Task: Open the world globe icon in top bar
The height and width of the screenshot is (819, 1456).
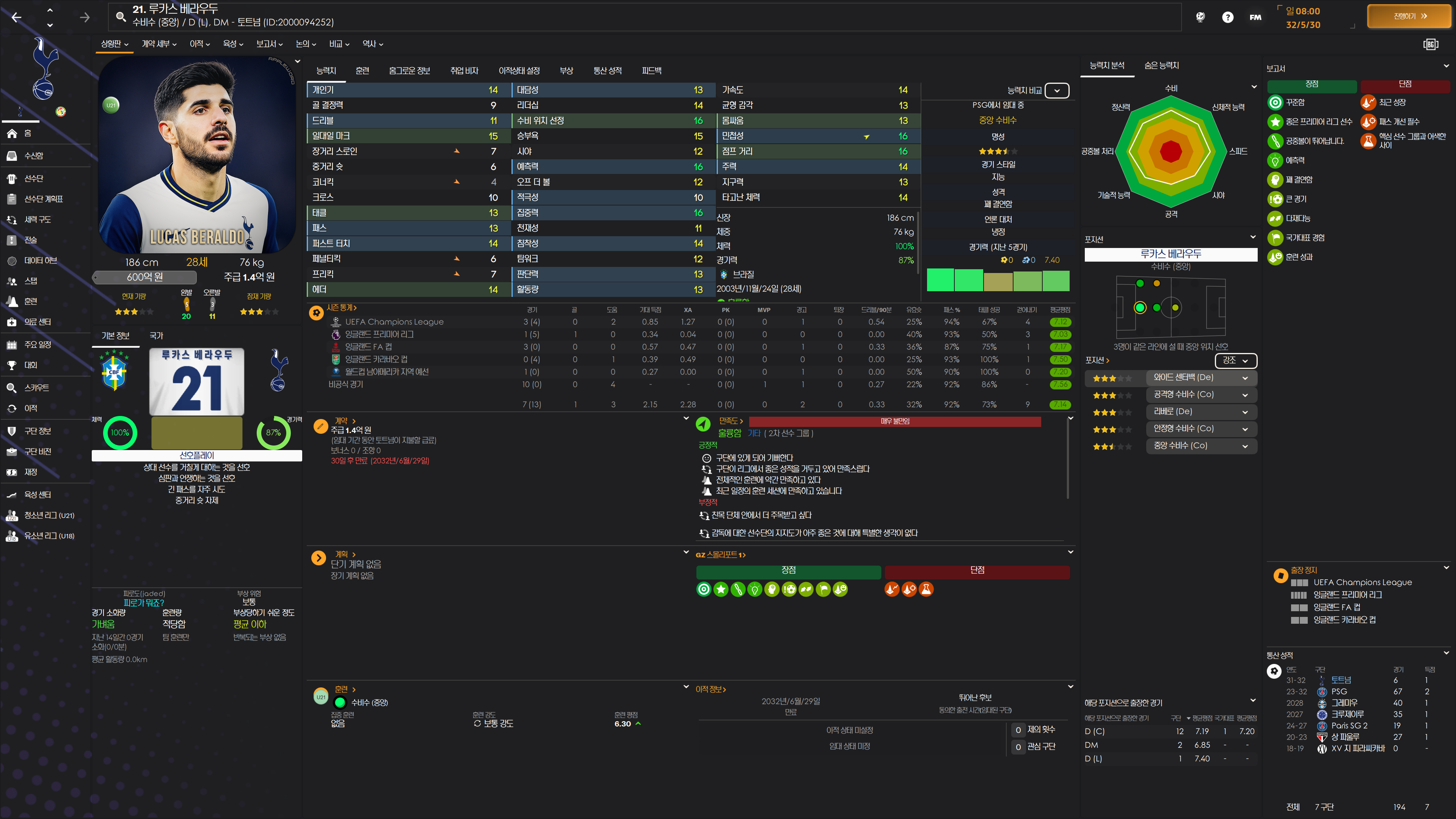Action: [x=1200, y=17]
